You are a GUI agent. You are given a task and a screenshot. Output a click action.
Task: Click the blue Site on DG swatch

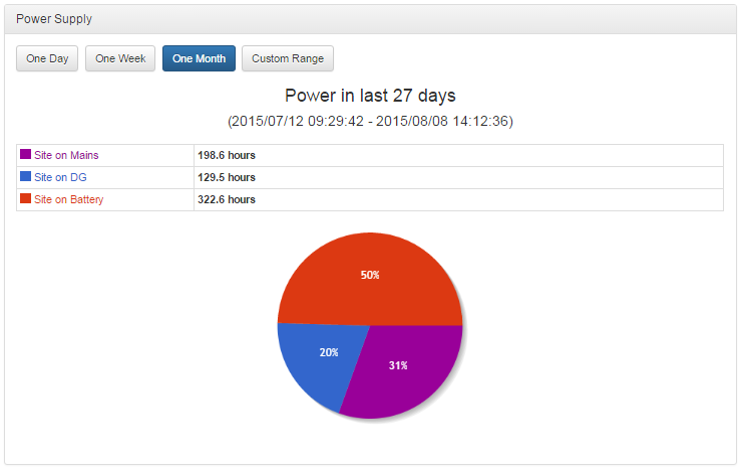[25, 176]
